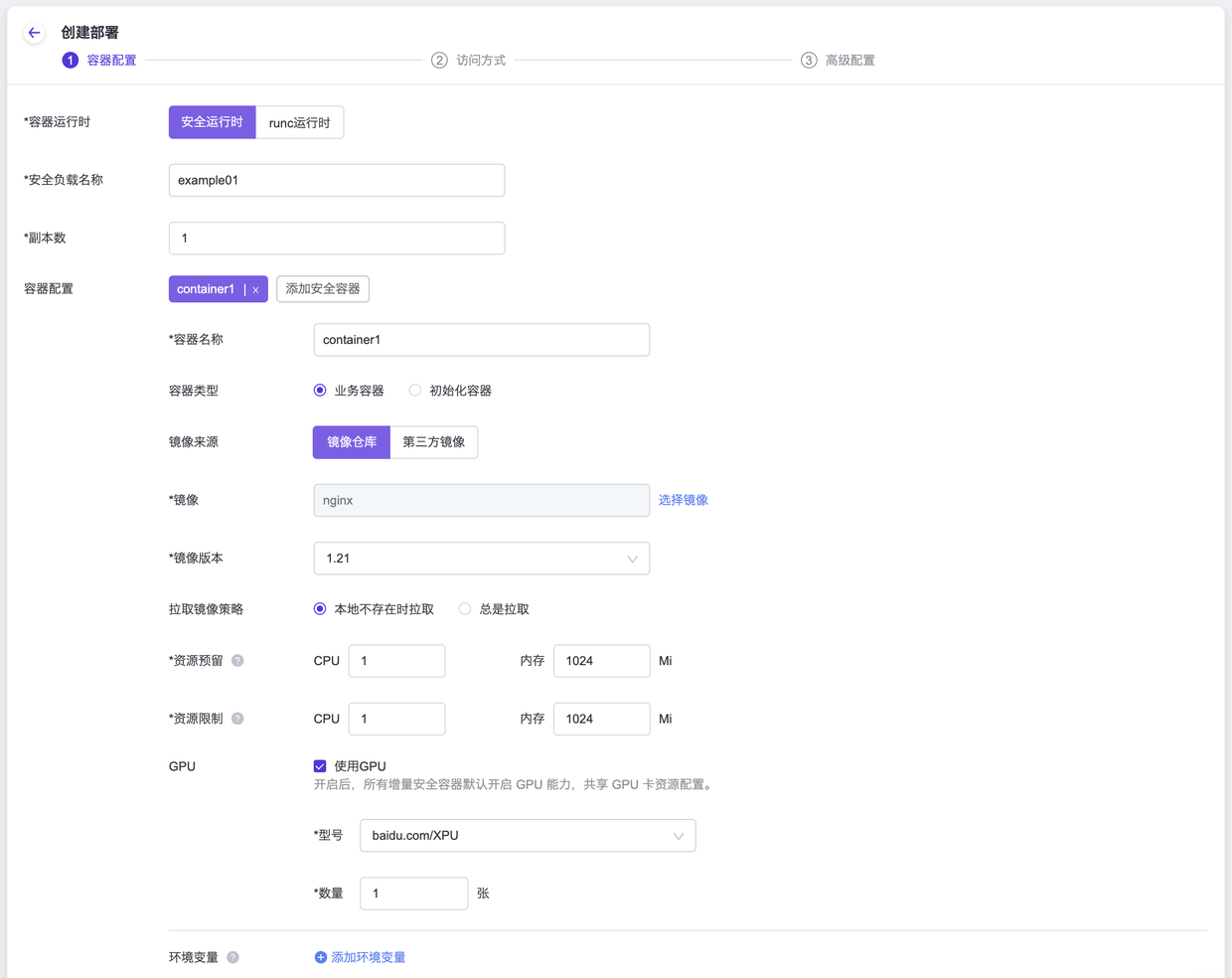
Task: Click the help icon next to 资源预留
Action: pos(237,661)
